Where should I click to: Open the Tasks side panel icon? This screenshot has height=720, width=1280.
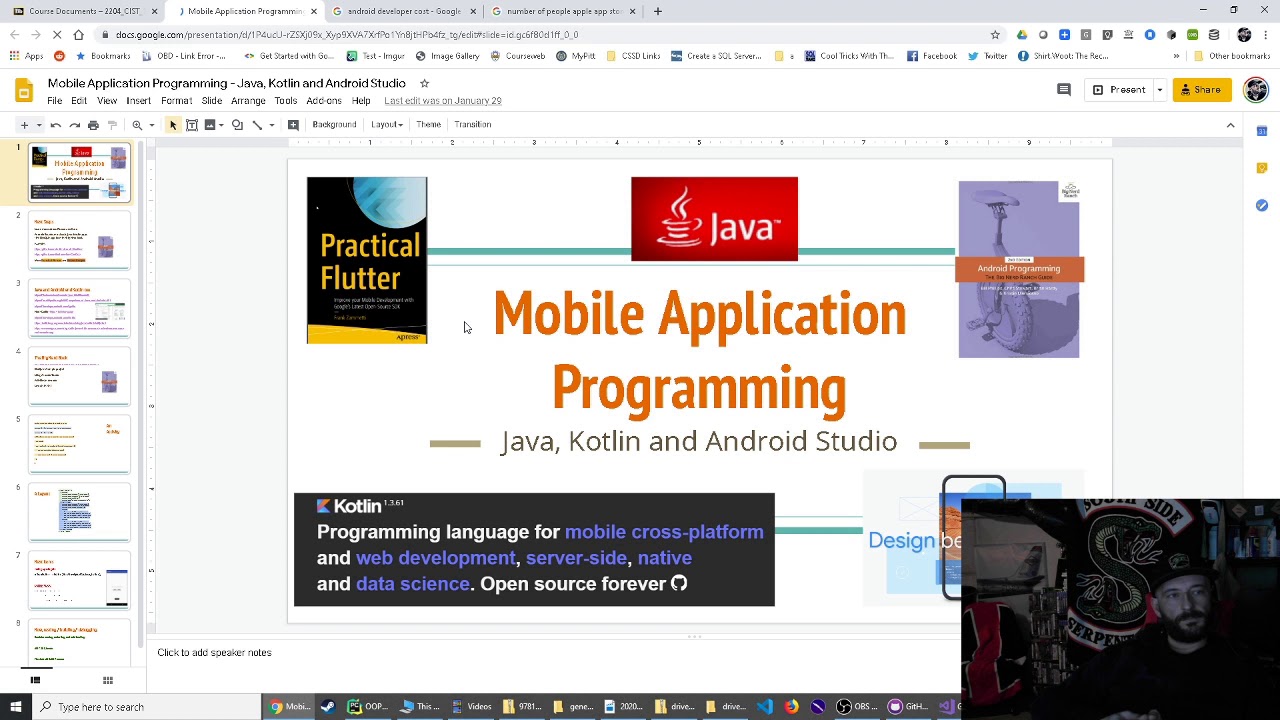click(1262, 205)
